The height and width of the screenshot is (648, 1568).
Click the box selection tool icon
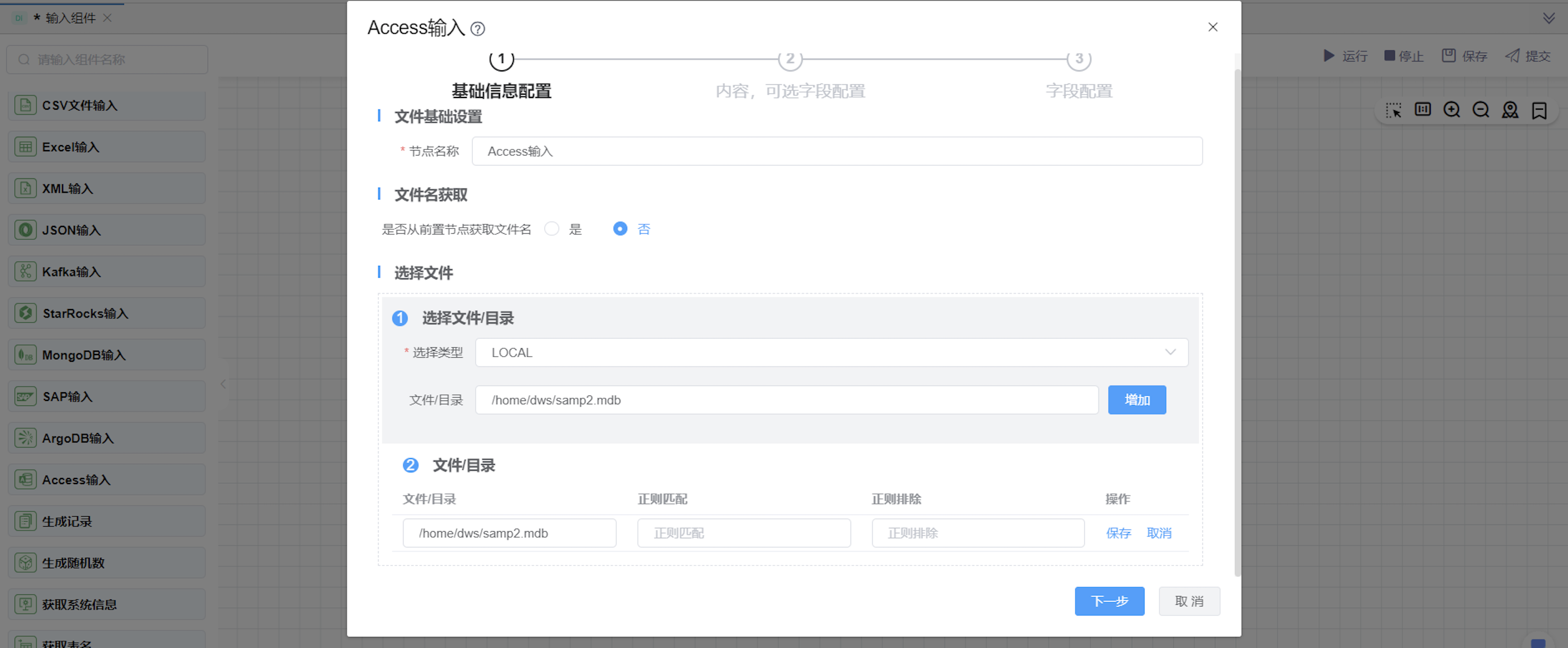[1393, 110]
